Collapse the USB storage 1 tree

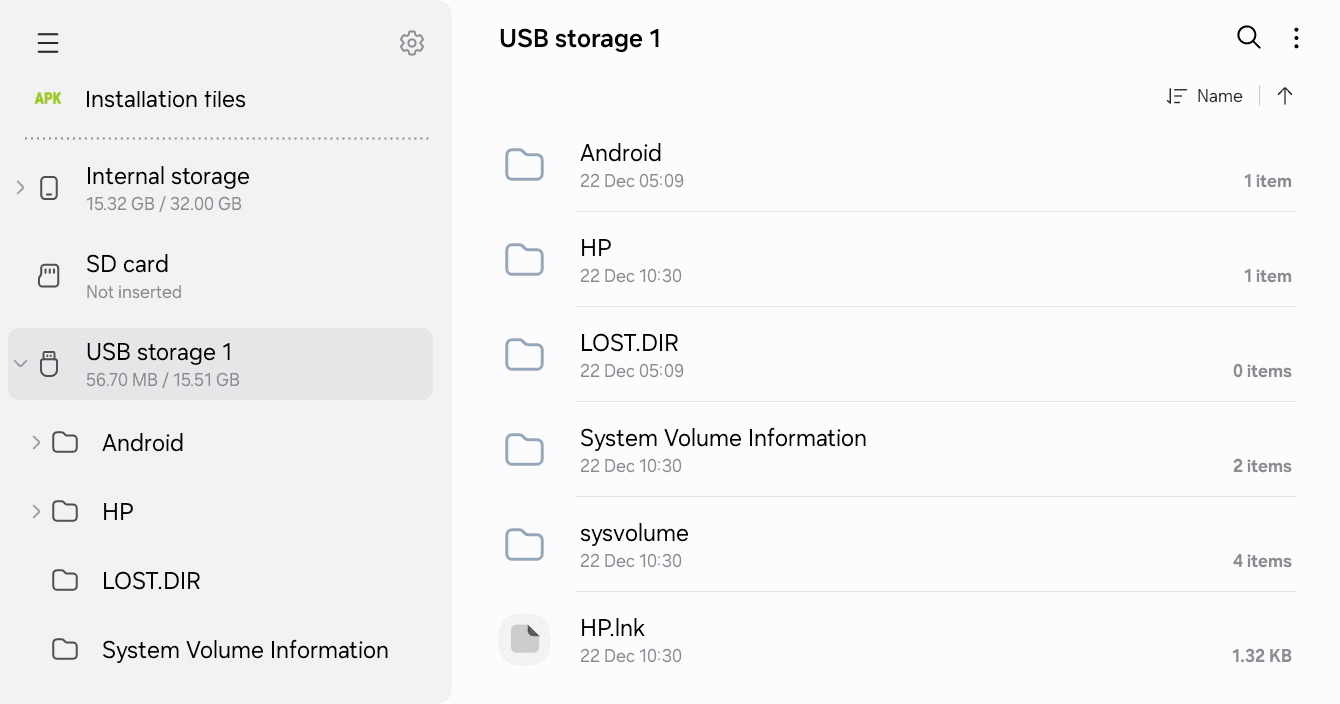20,363
